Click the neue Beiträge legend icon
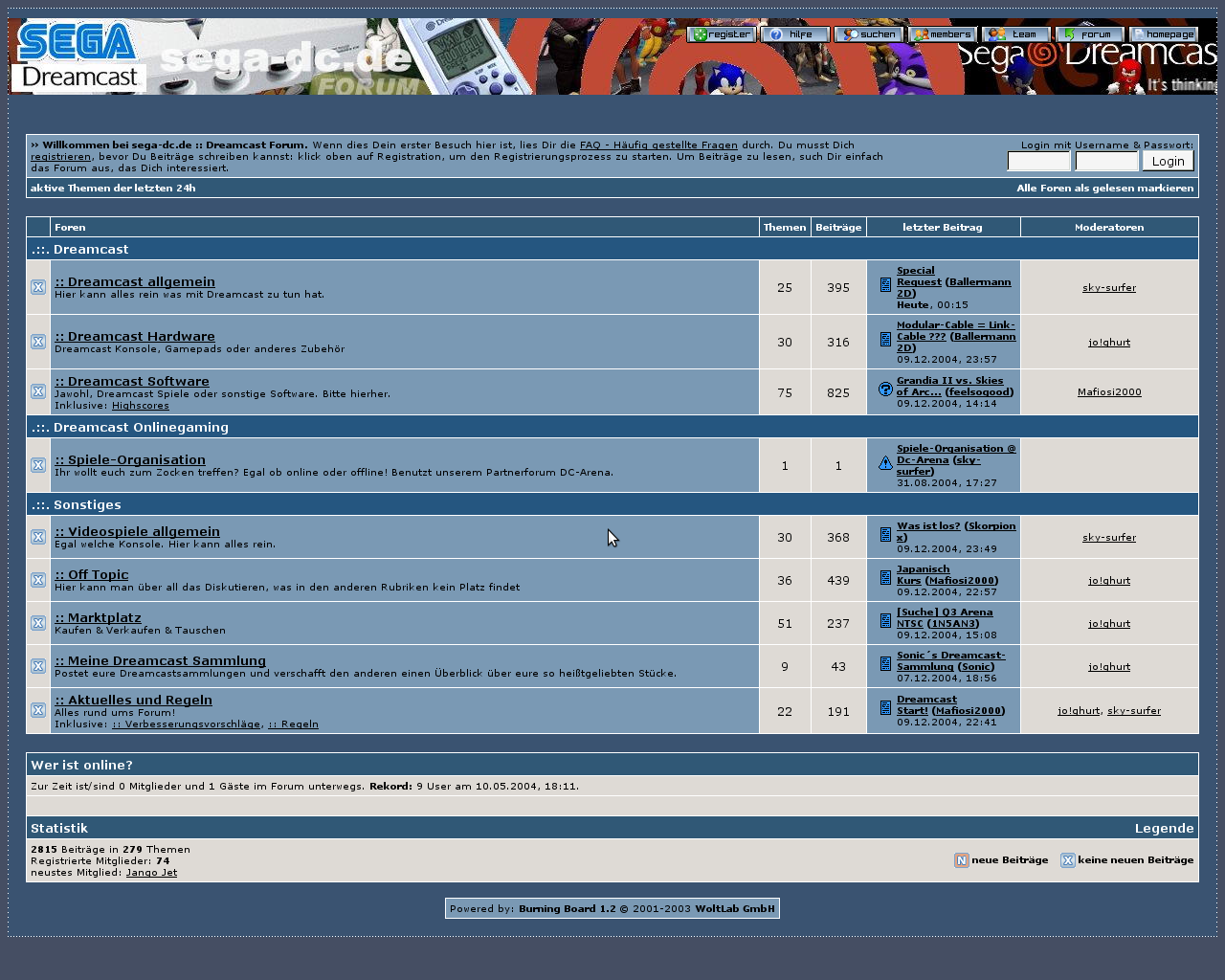Viewport: 1225px width, 980px height. pyautogui.click(x=962, y=860)
